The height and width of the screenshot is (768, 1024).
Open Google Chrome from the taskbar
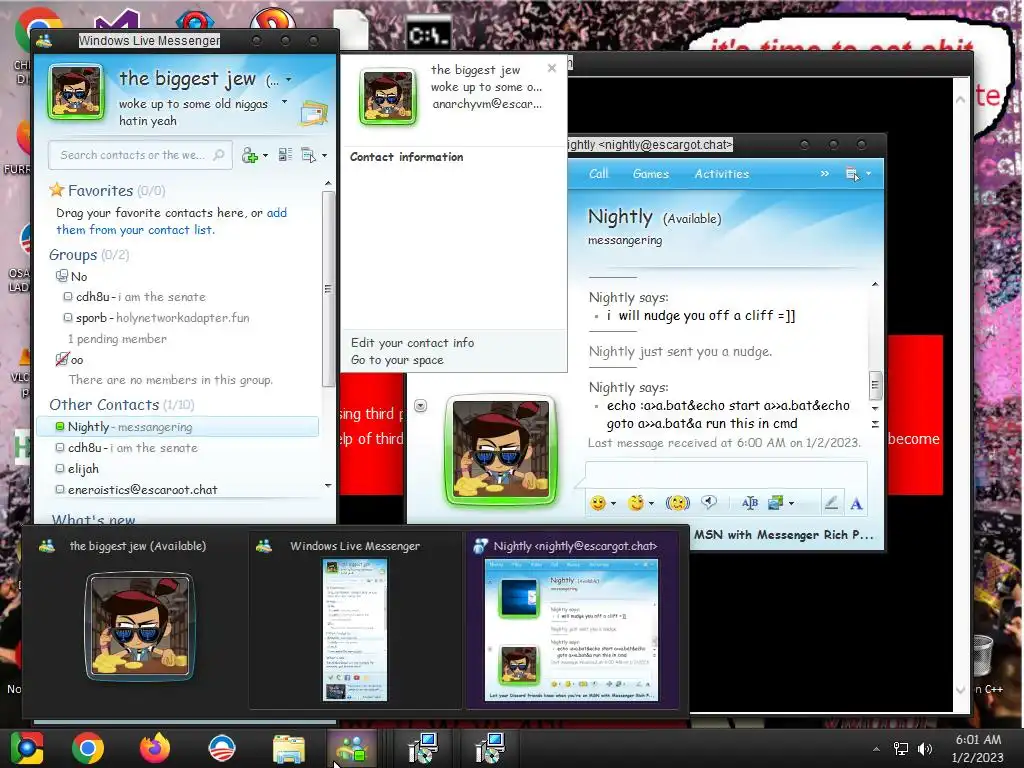tap(88, 748)
